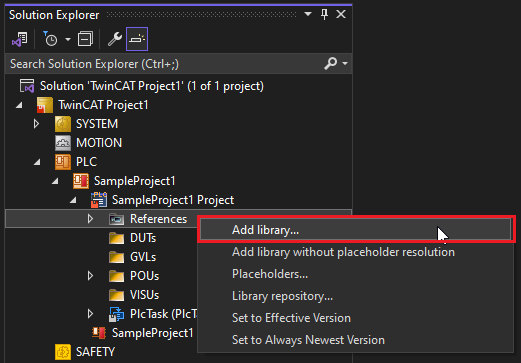The height and width of the screenshot is (363, 521).
Task: Select the POUs folder label
Action: 144,276
